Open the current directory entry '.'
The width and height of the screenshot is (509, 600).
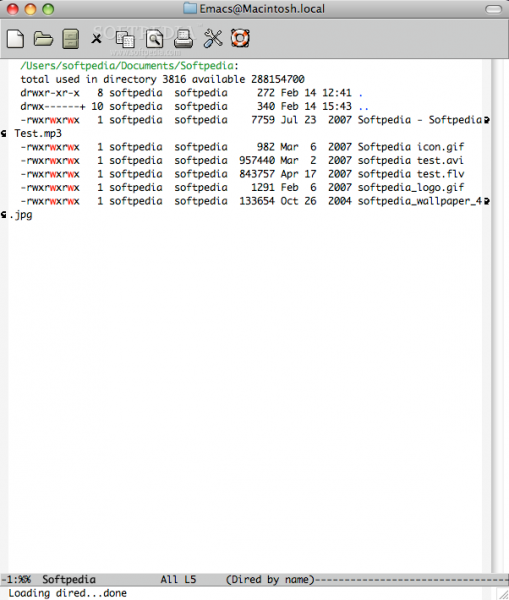361,93
